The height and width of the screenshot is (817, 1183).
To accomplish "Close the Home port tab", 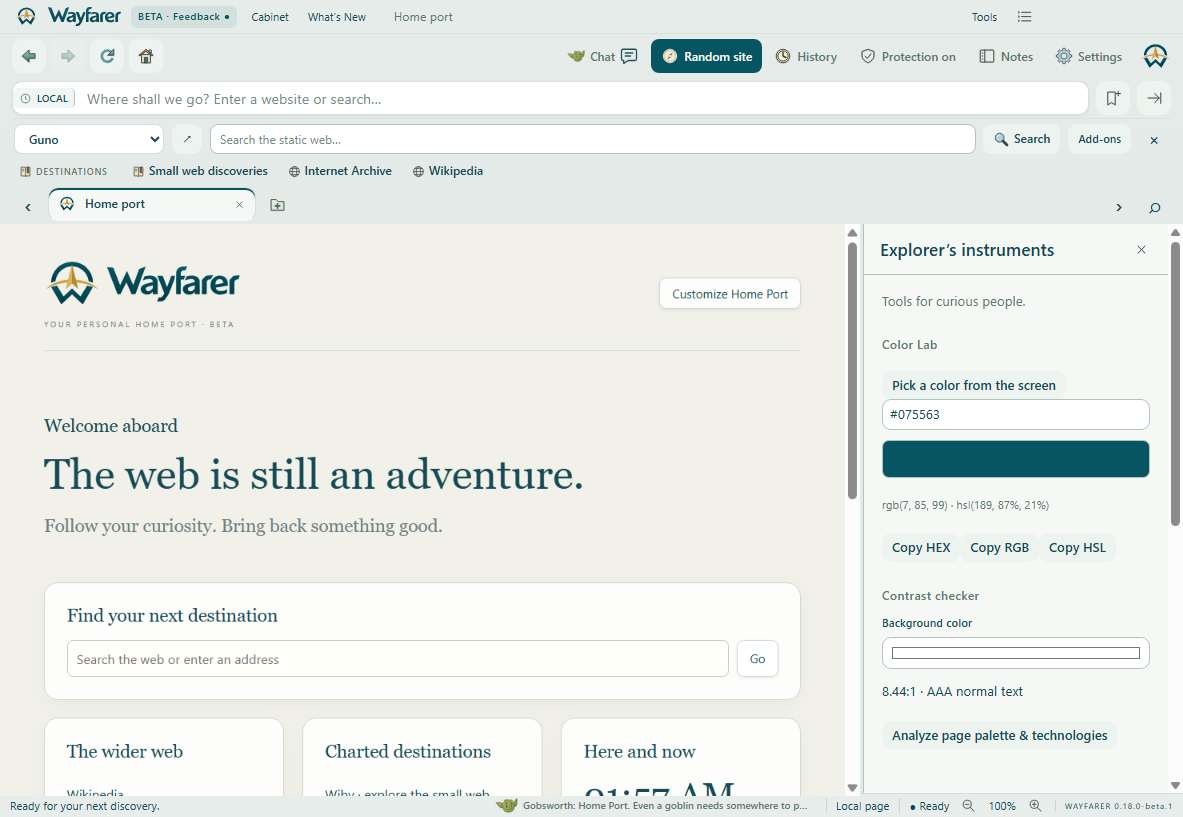I will coord(239,204).
